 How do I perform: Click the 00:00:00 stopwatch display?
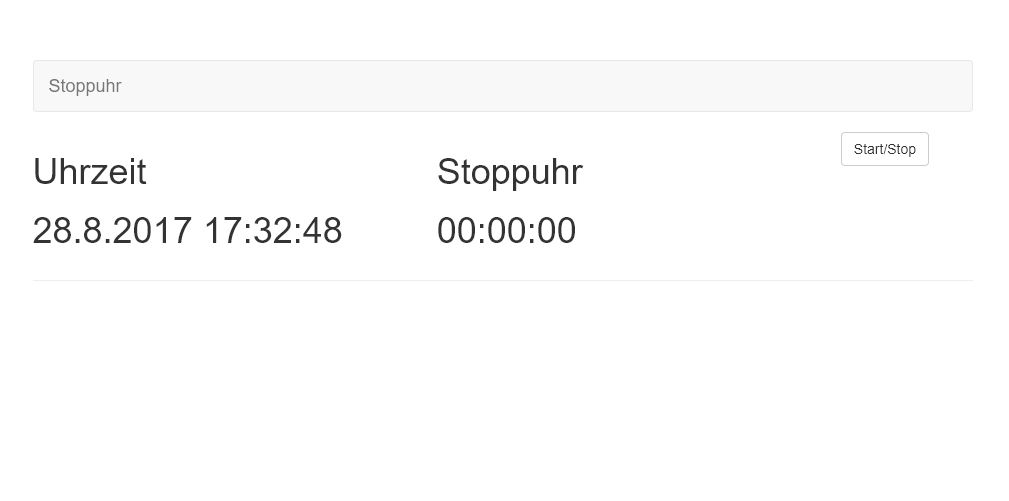[x=506, y=231]
